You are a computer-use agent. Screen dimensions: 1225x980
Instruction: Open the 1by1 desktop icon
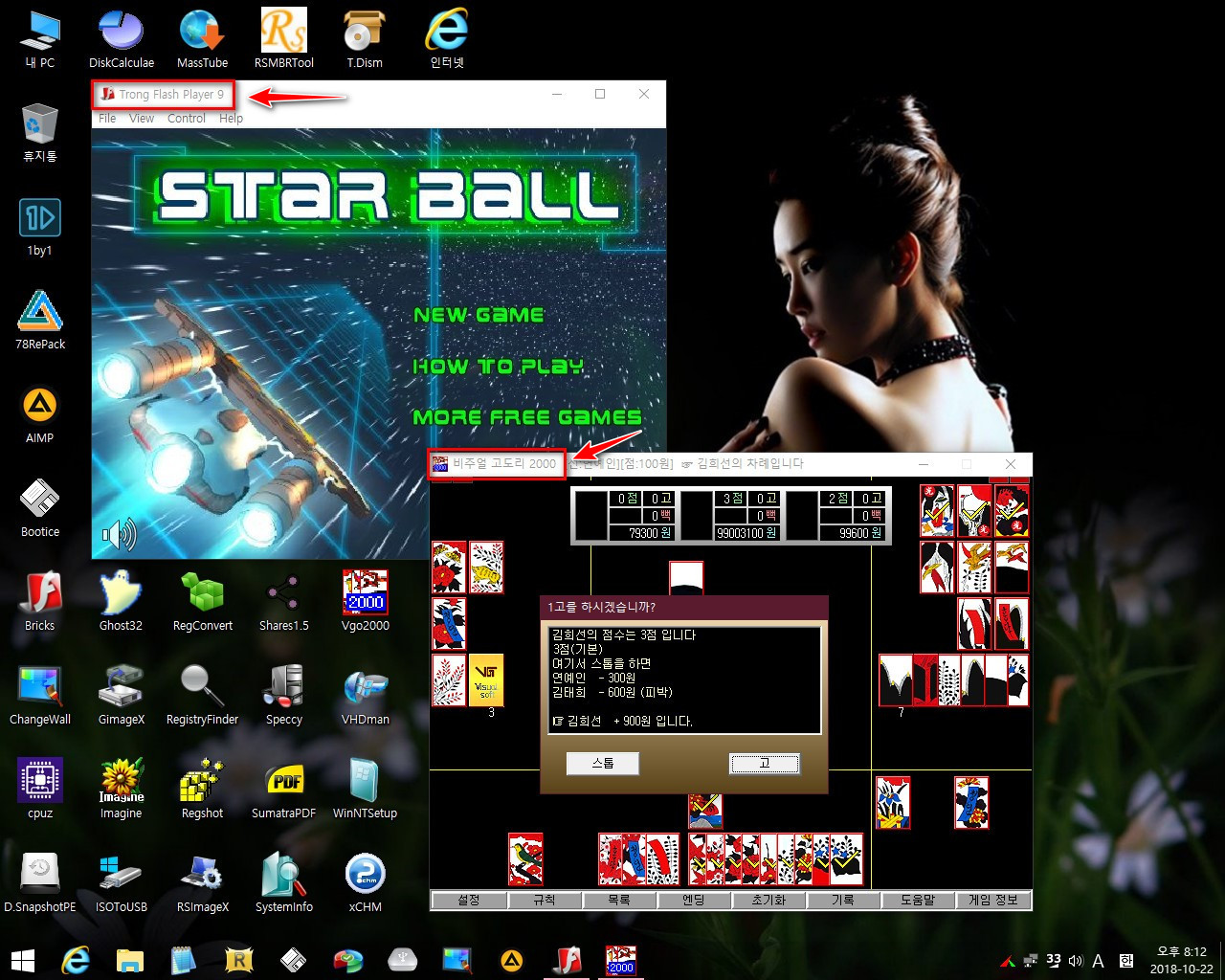pyautogui.click(x=40, y=227)
